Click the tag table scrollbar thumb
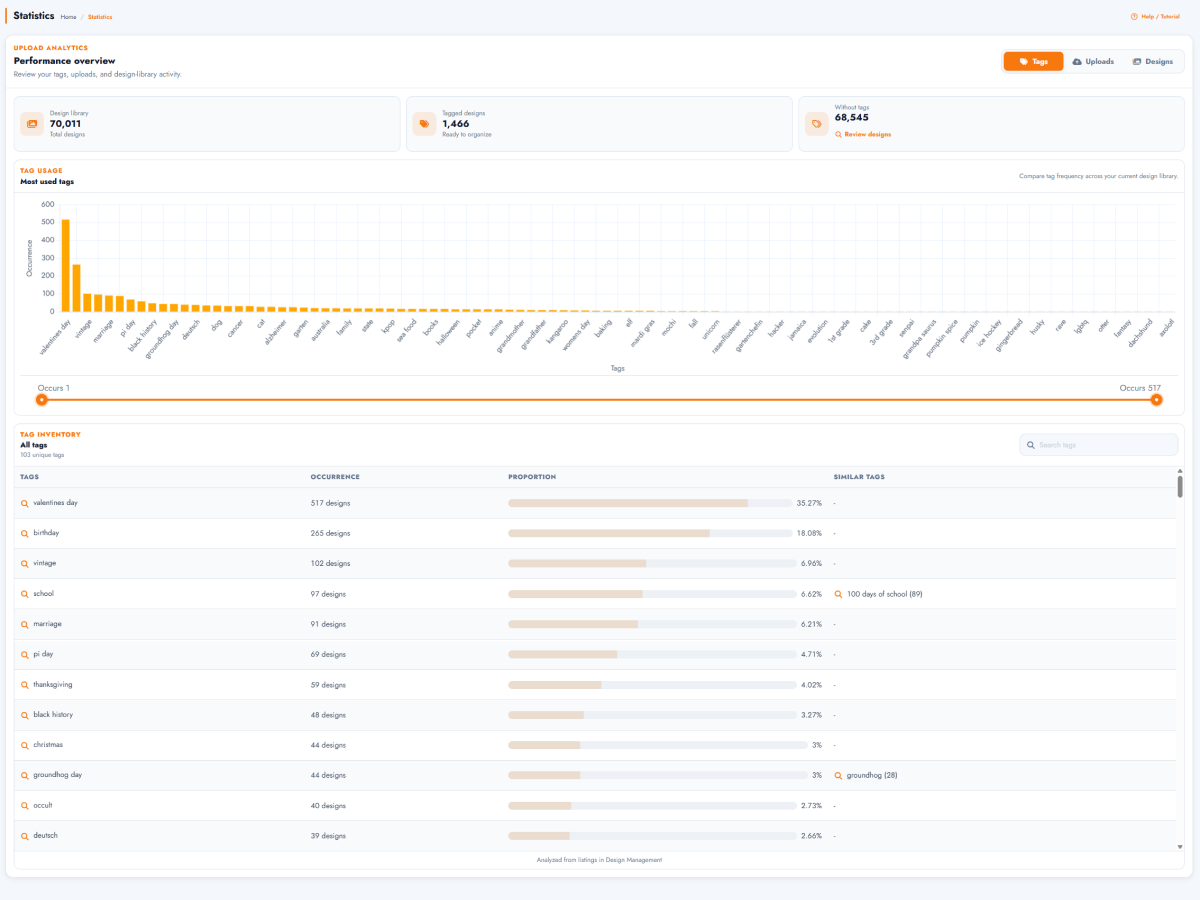 pos(1180,486)
